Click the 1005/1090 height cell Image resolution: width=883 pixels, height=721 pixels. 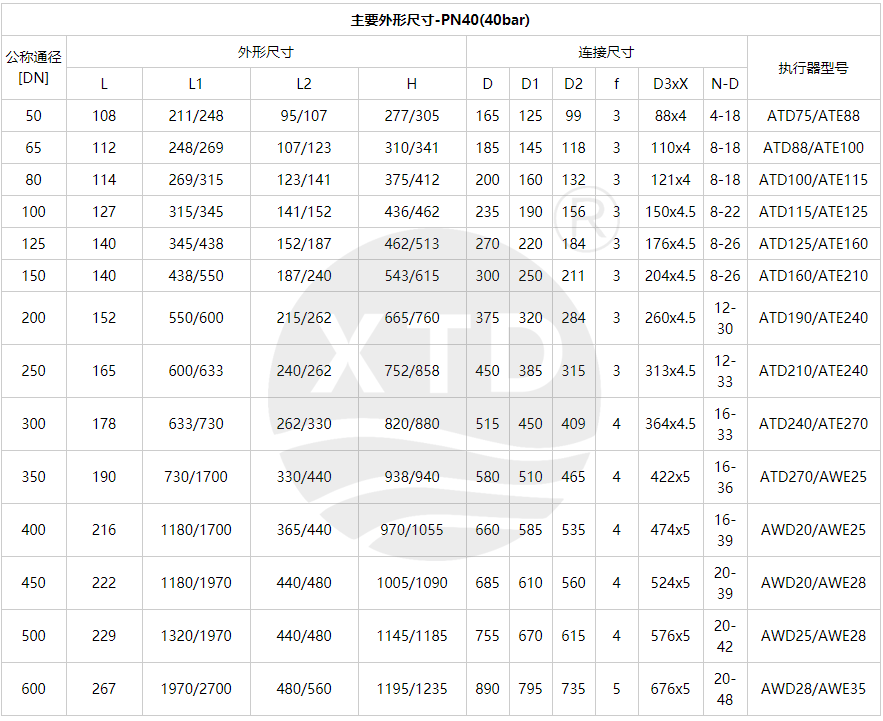click(412, 583)
